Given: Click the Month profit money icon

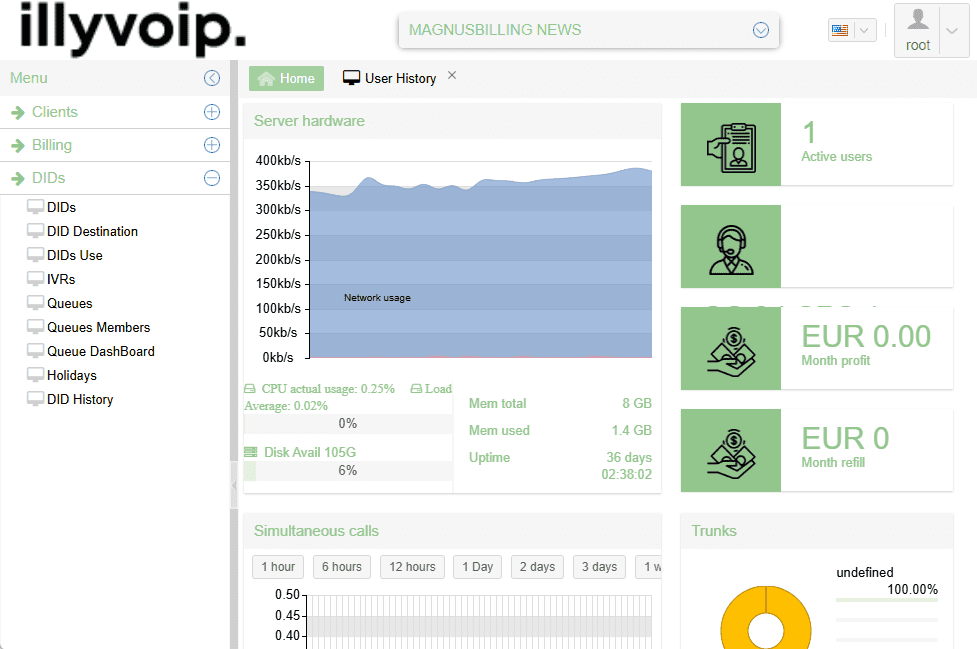Looking at the screenshot, I should coord(730,348).
